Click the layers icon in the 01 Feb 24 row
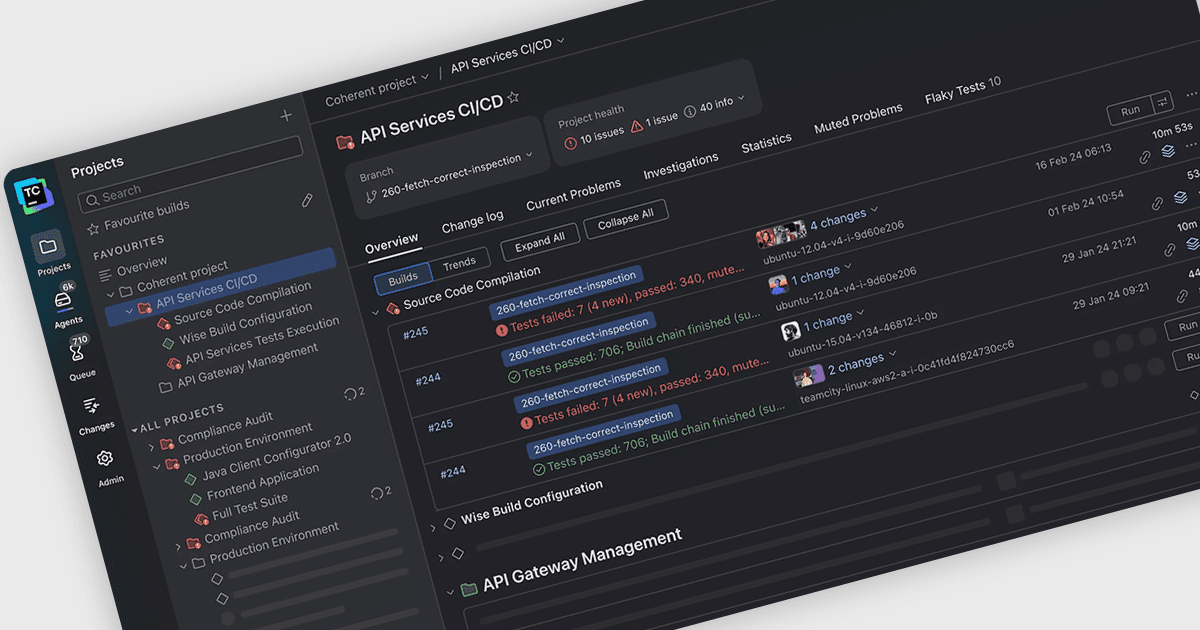 [1181, 198]
